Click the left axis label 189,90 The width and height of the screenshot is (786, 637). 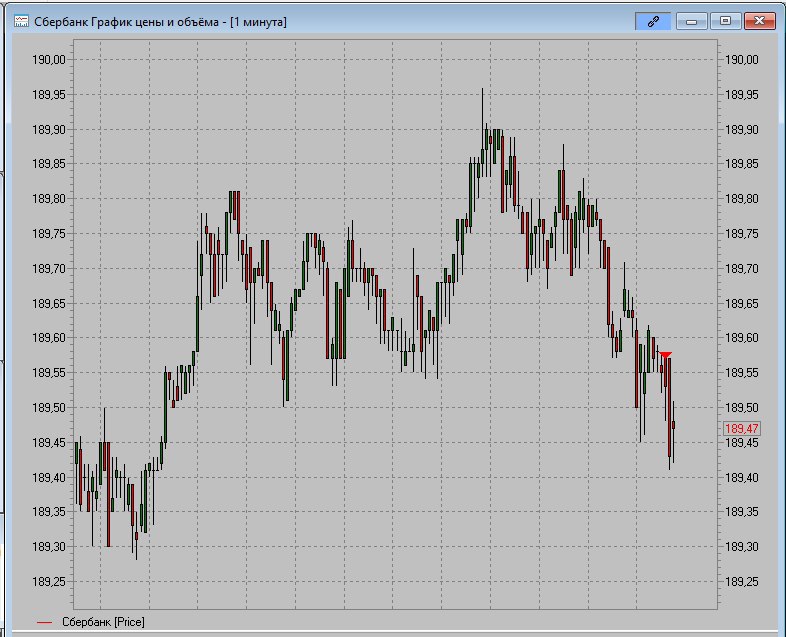click(x=49, y=129)
